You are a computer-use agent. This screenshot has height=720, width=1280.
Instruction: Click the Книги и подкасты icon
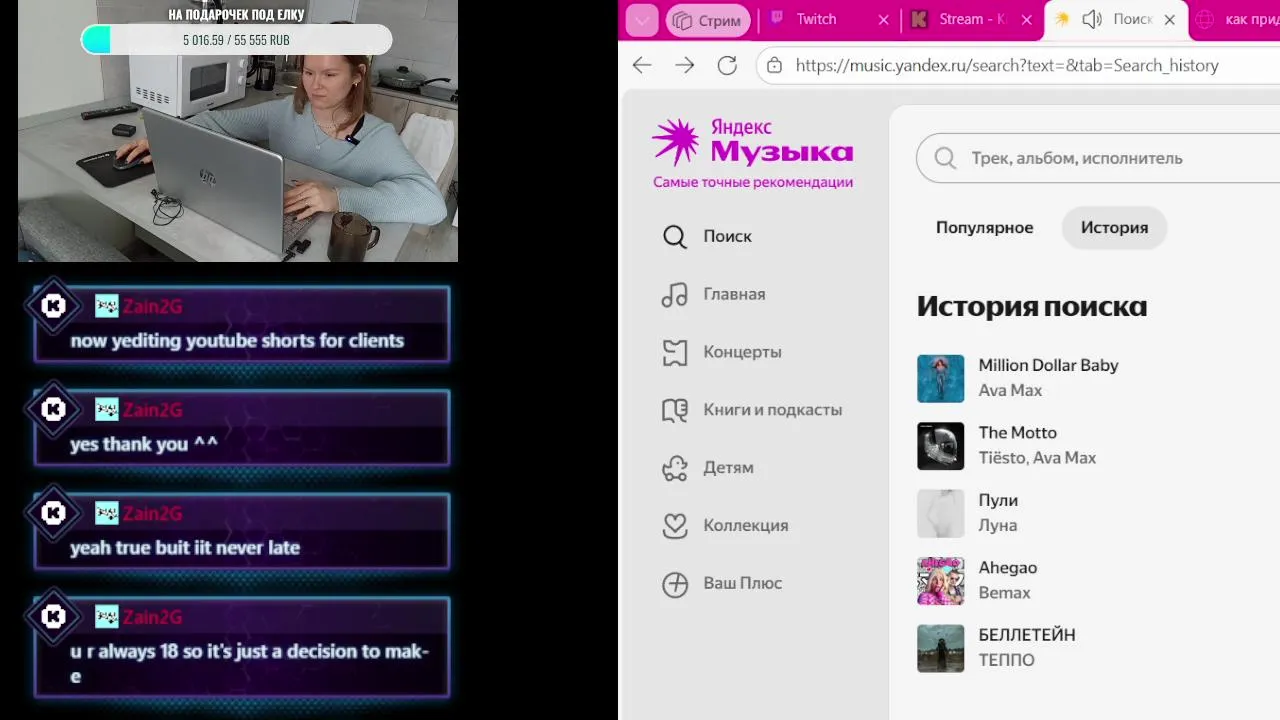click(675, 410)
